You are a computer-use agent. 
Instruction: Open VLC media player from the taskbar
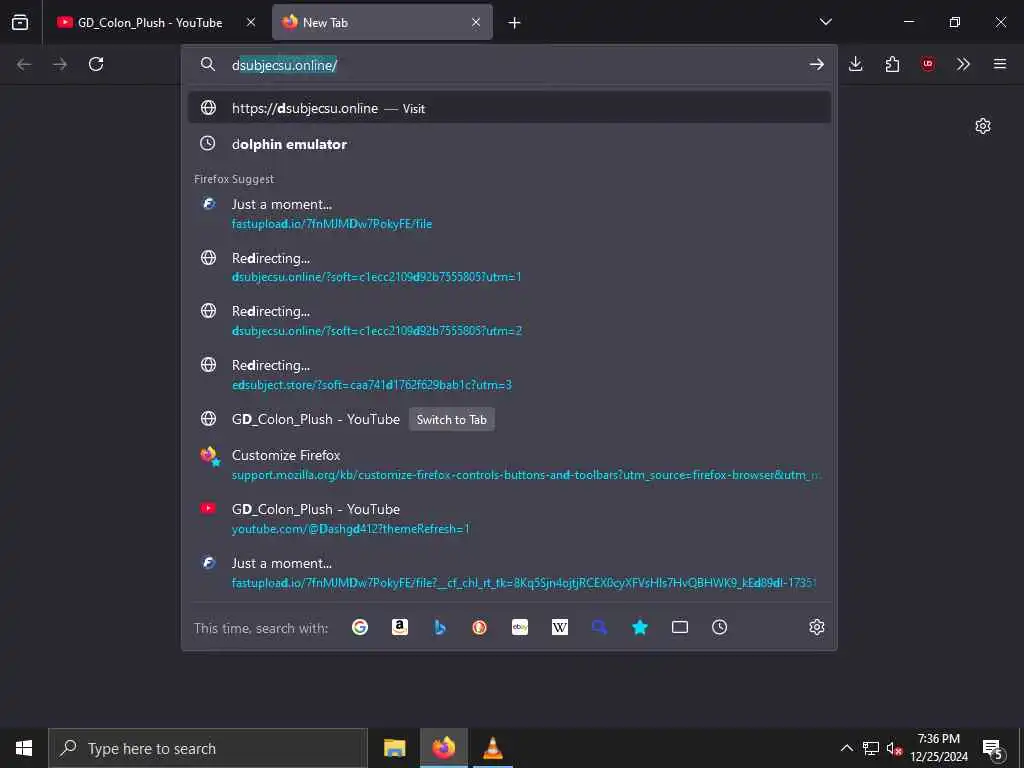pos(493,748)
